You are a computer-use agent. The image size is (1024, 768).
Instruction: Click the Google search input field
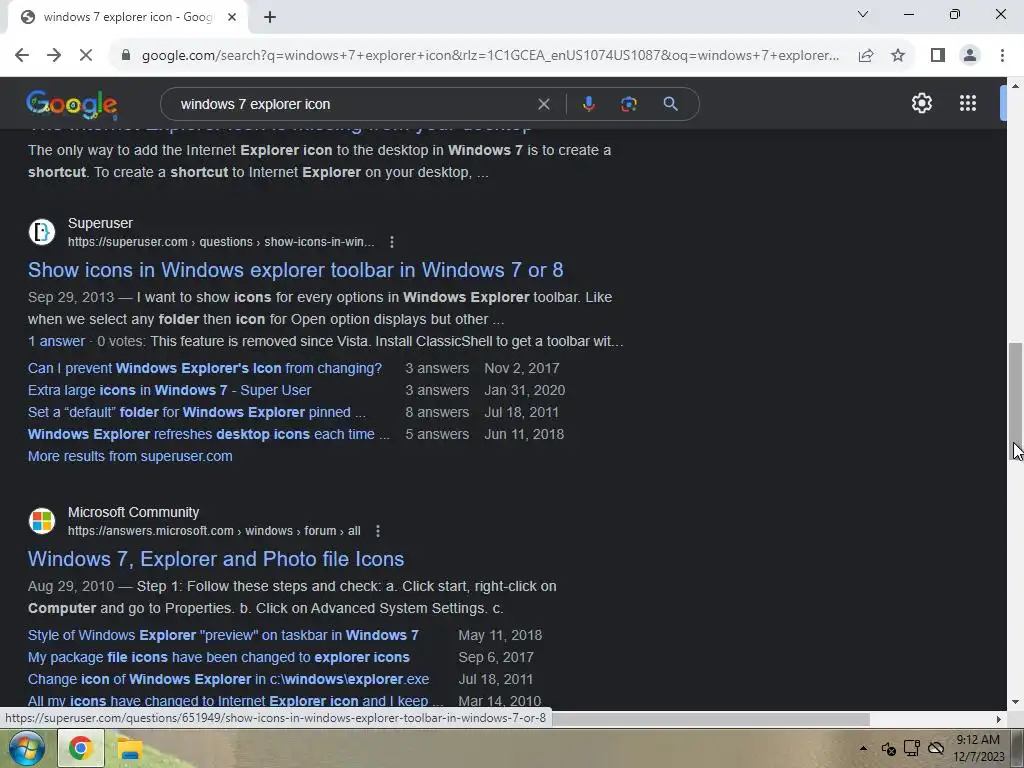click(353, 104)
